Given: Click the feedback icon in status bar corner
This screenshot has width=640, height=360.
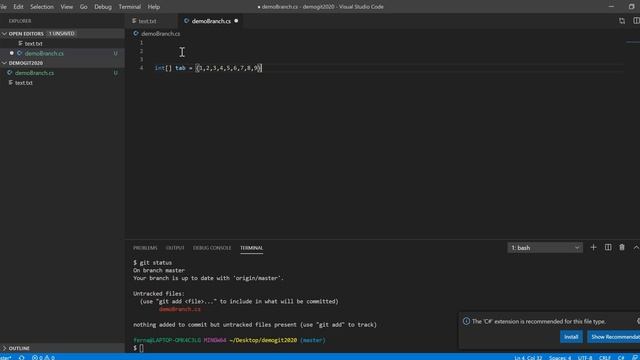Looking at the screenshot, I should (x=635, y=357).
